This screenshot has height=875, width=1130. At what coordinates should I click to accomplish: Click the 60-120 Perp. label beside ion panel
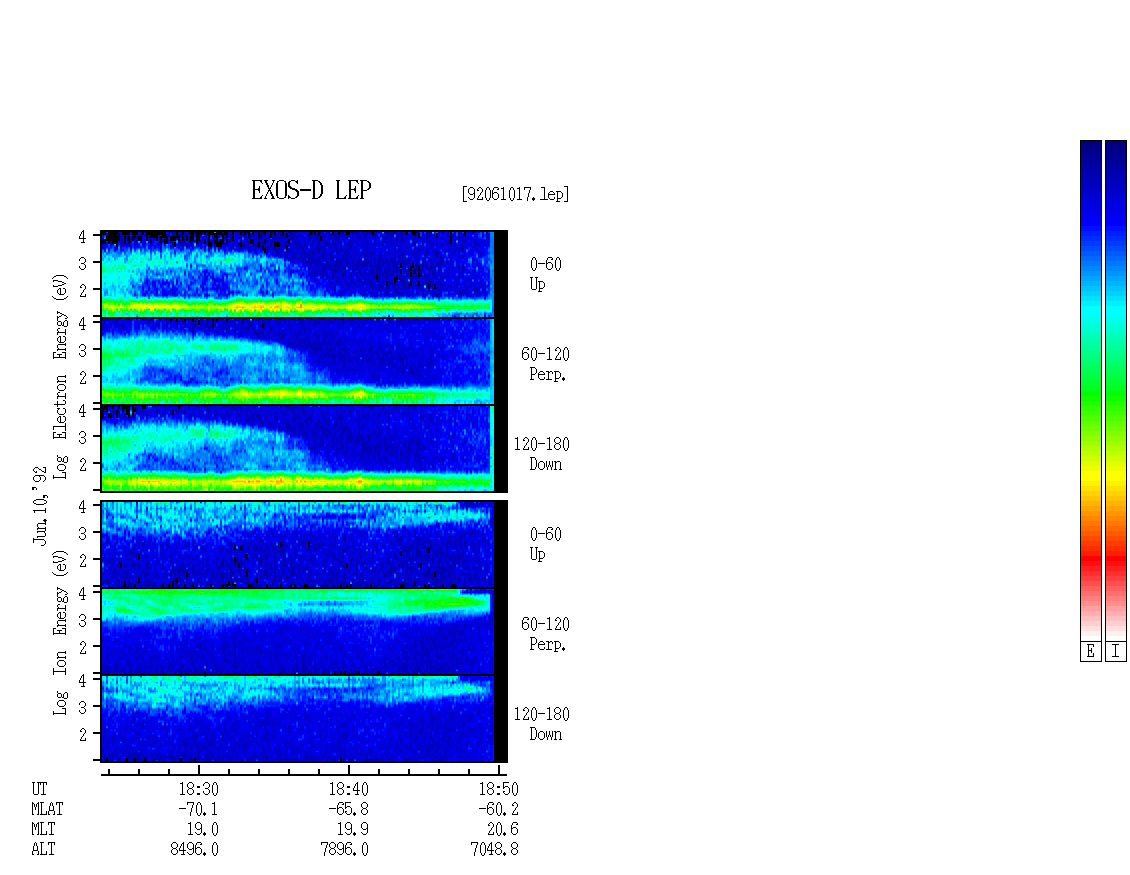(545, 634)
